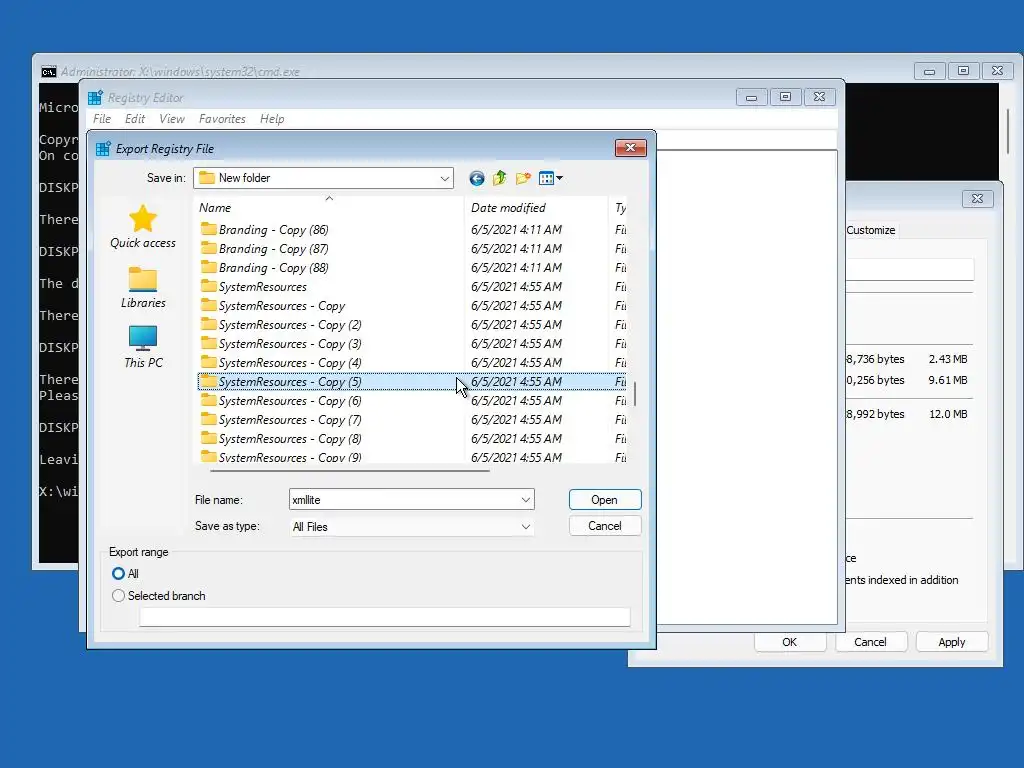Select SystemResources - Copy (5) folder name

290,381
